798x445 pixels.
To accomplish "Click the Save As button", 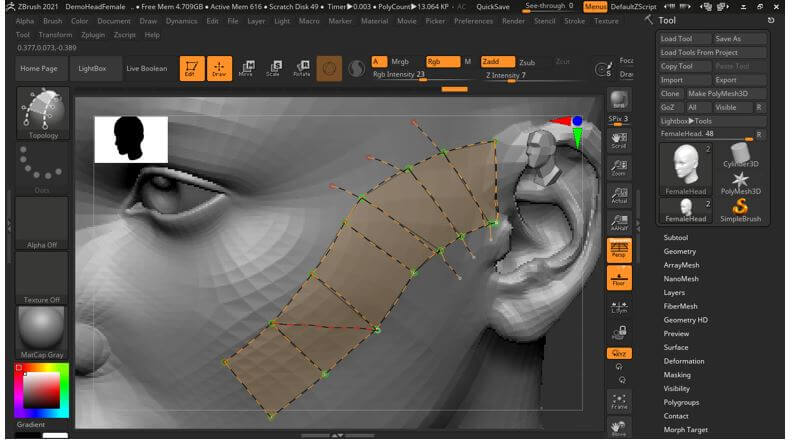I will pos(739,39).
